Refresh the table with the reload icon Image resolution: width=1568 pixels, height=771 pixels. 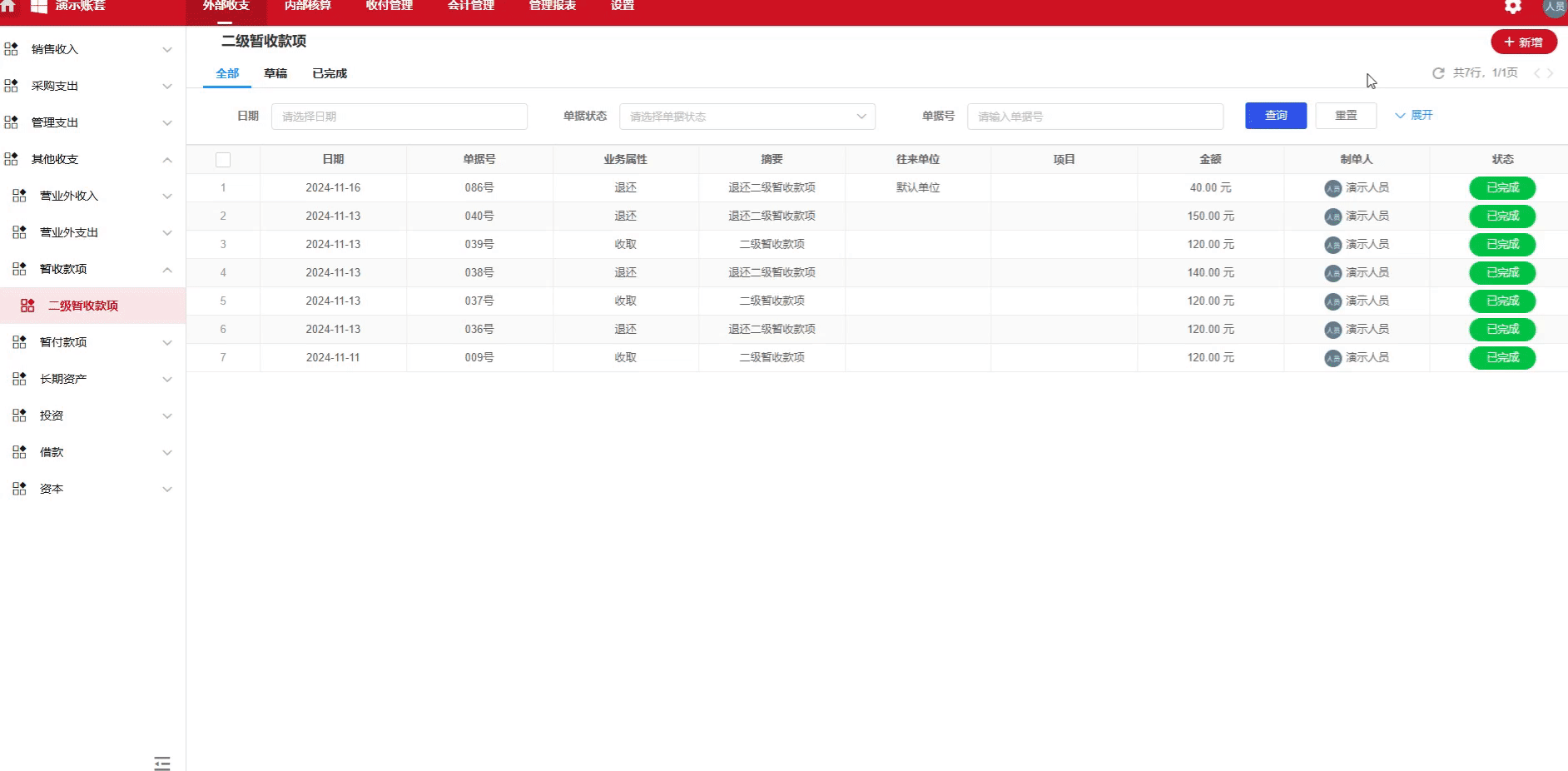pos(1438,73)
